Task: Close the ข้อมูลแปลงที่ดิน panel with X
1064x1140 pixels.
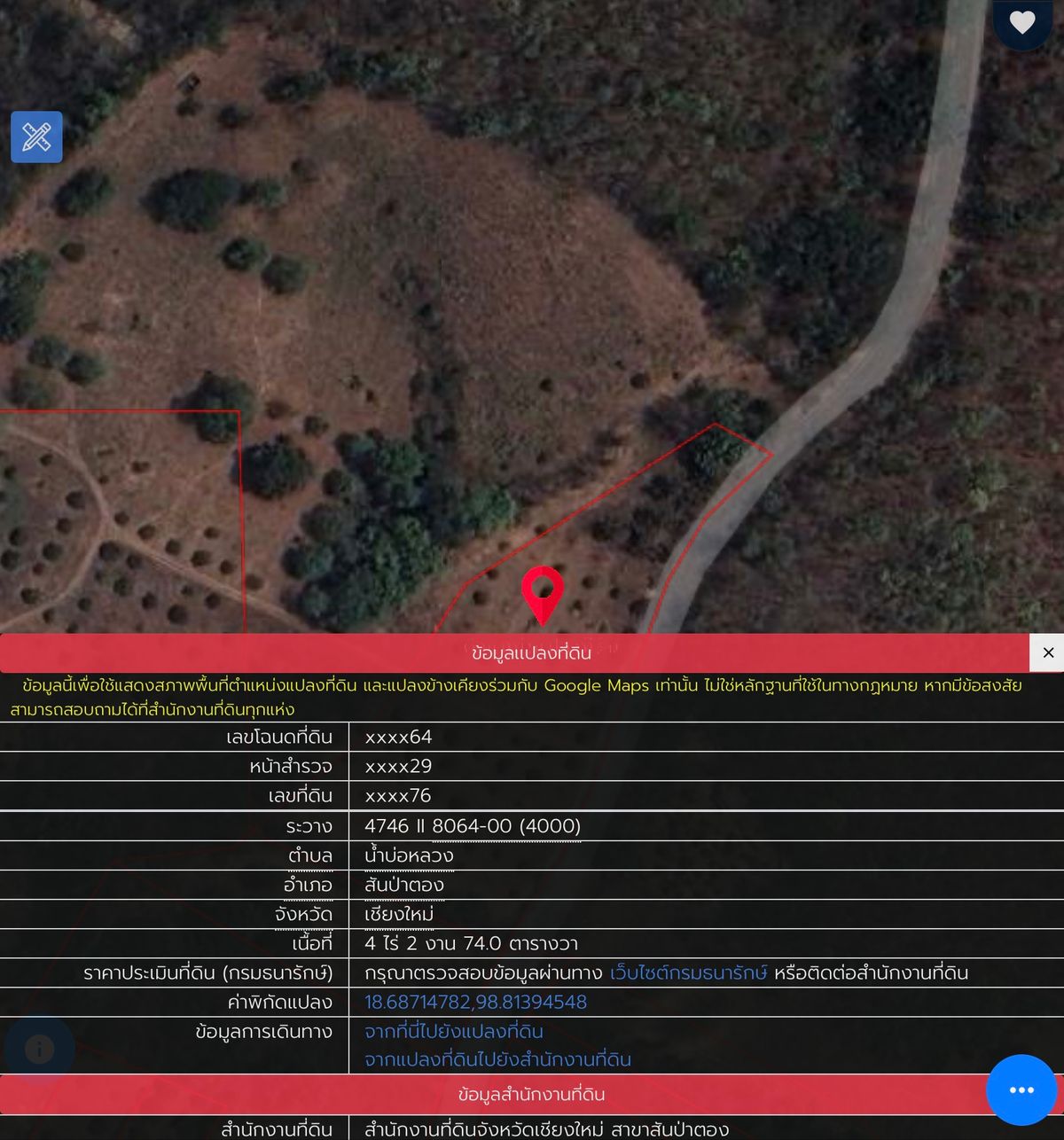Action: pos(1048,653)
